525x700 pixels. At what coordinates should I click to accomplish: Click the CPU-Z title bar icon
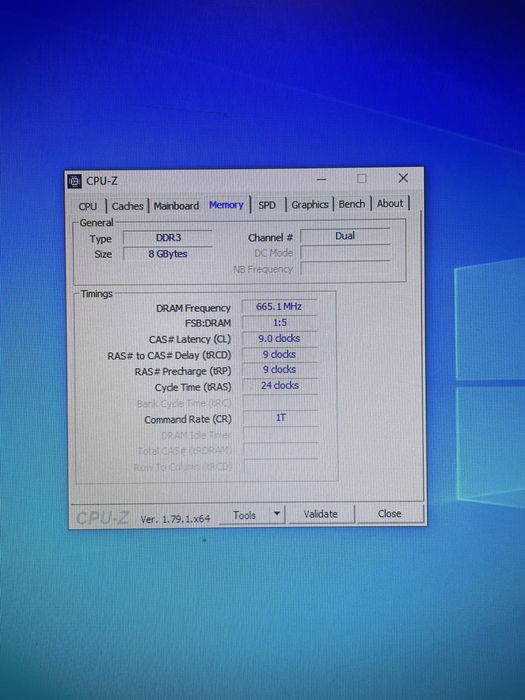(x=74, y=181)
